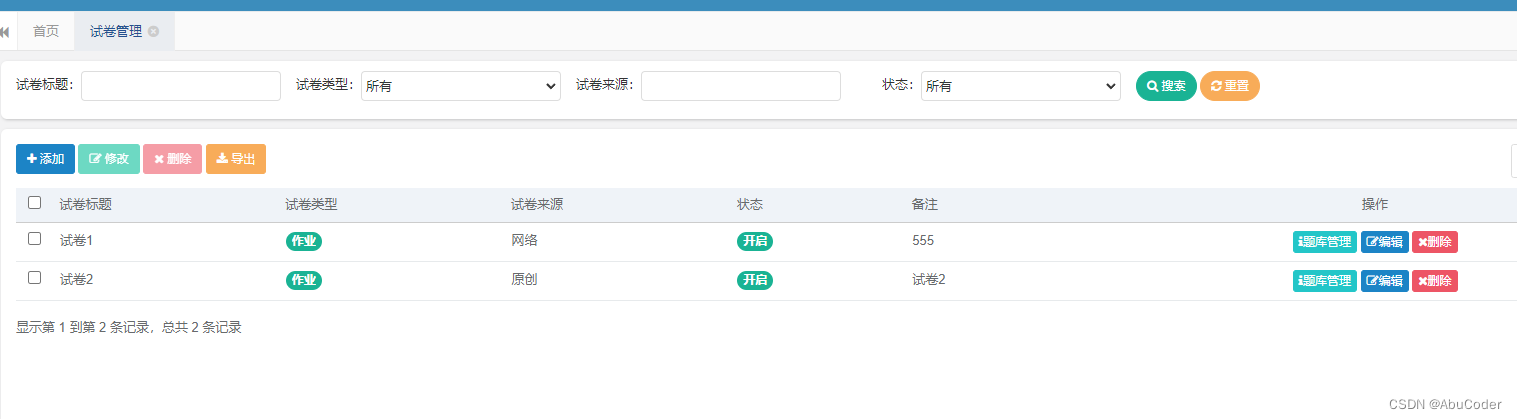This screenshot has height=419, width=1517.
Task: Switch to the 首页 tab
Action: pos(46,31)
